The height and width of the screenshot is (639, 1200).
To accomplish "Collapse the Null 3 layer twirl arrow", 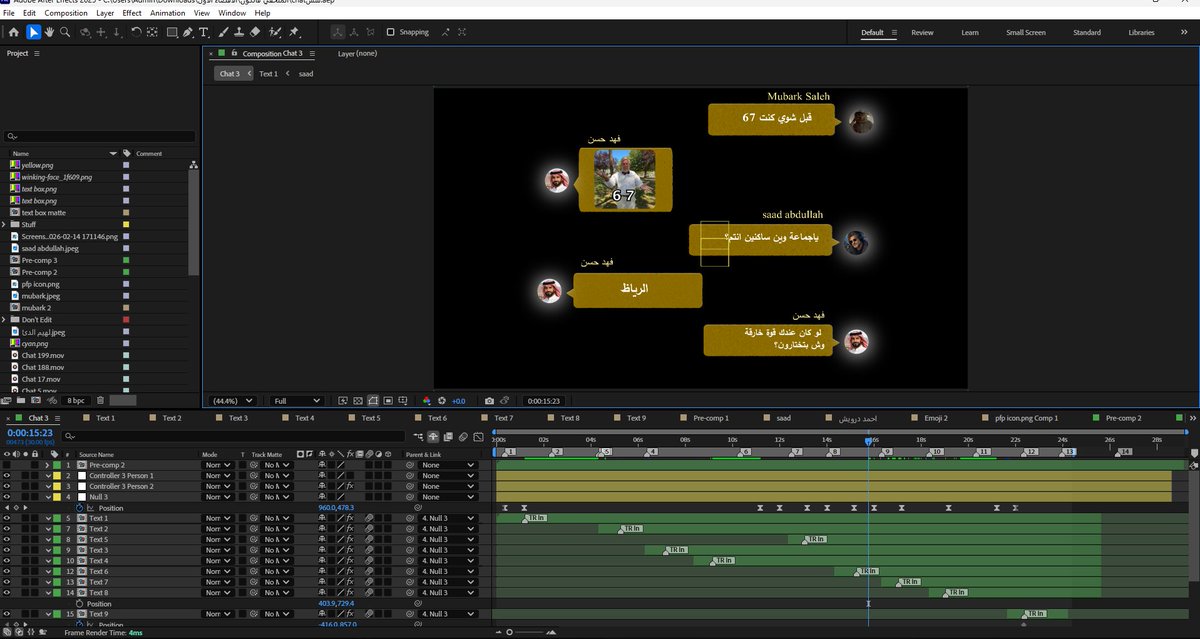I will coord(47,497).
